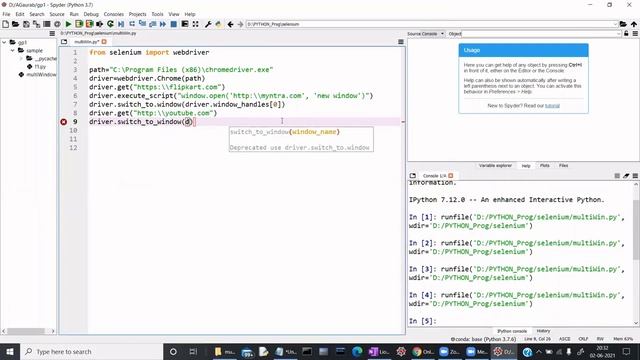Go forward with the right arrow icon
640x360 pixels.
pos(240,24)
